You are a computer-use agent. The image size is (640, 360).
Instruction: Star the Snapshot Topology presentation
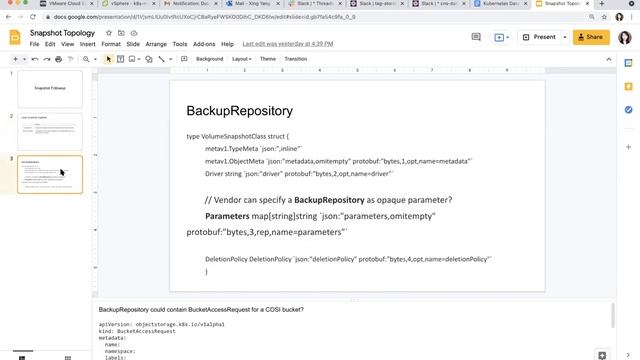[109, 33]
